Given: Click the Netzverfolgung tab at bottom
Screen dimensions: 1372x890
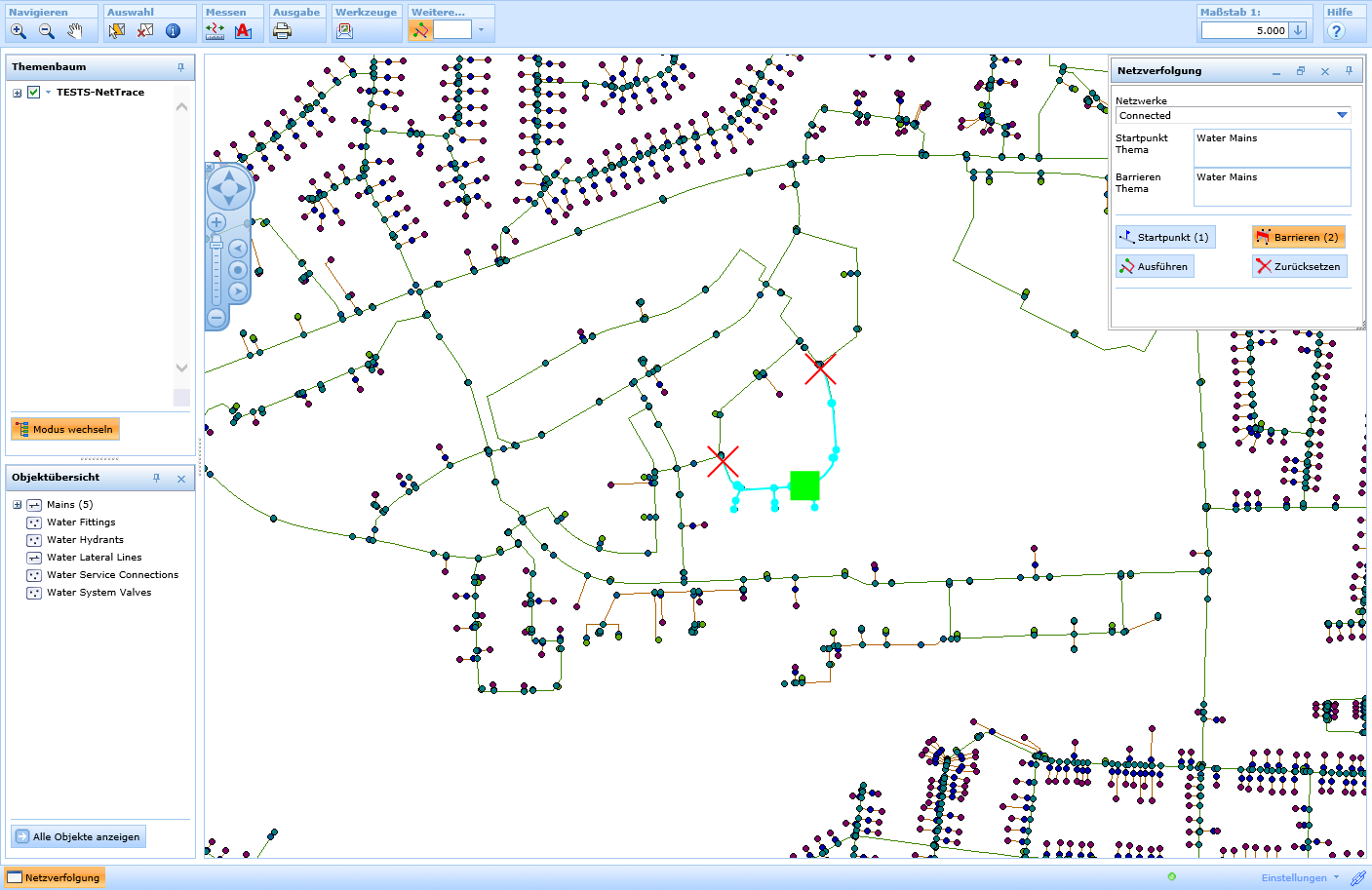Looking at the screenshot, I should pos(55,877).
